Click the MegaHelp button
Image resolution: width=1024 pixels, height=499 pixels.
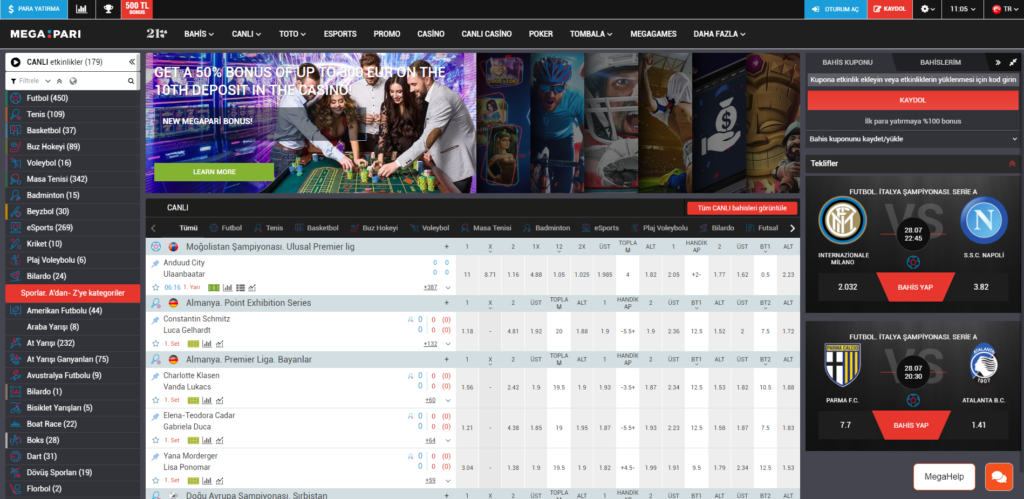point(944,477)
